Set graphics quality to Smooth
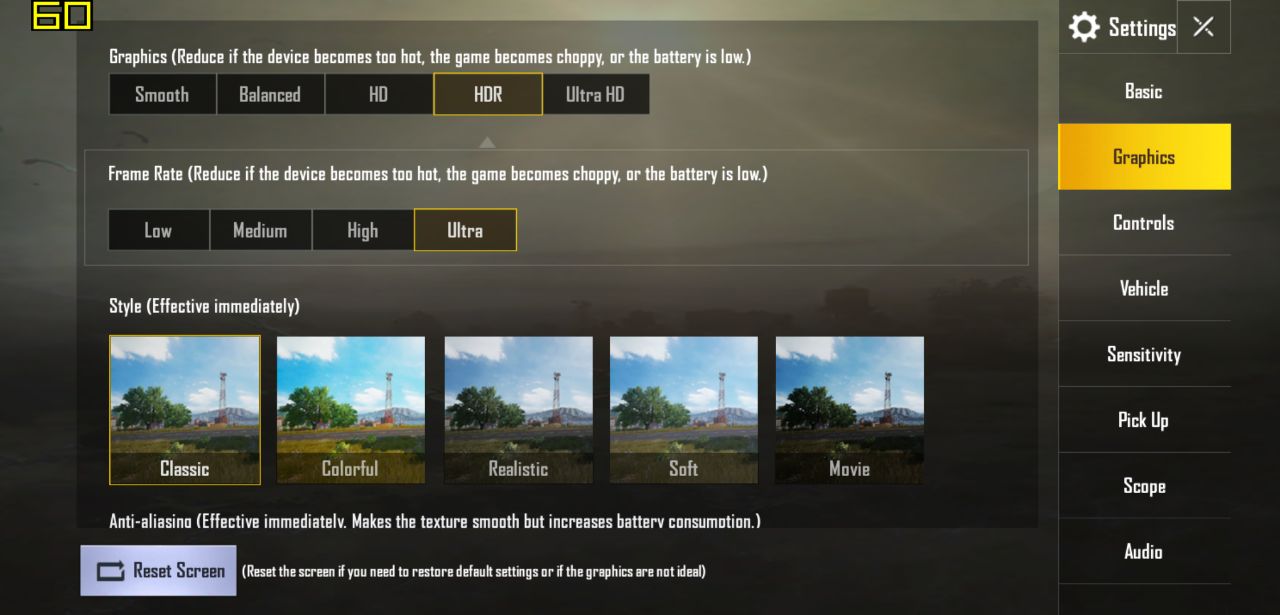The width and height of the screenshot is (1280, 615). (x=162, y=94)
